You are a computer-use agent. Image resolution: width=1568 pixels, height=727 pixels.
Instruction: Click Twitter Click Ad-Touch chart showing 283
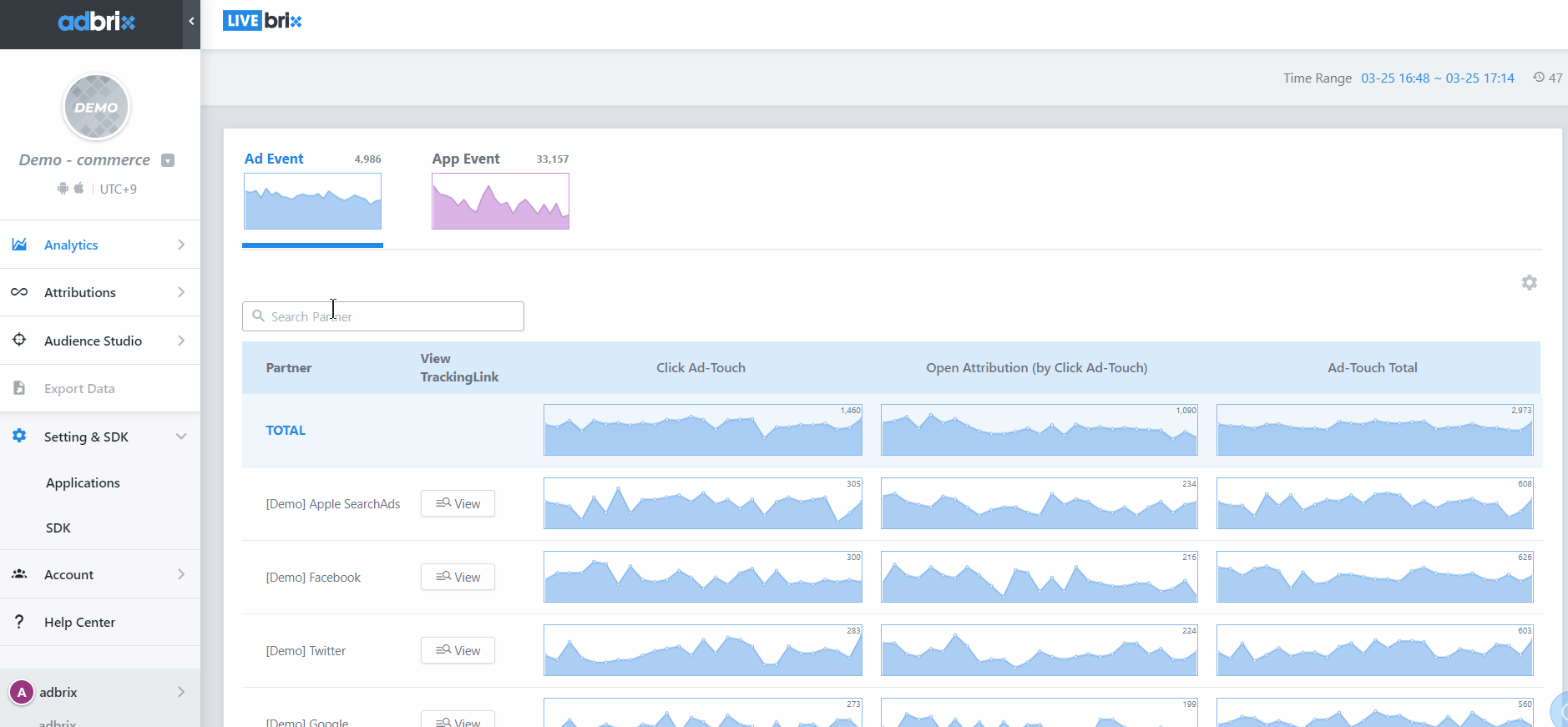click(x=703, y=650)
